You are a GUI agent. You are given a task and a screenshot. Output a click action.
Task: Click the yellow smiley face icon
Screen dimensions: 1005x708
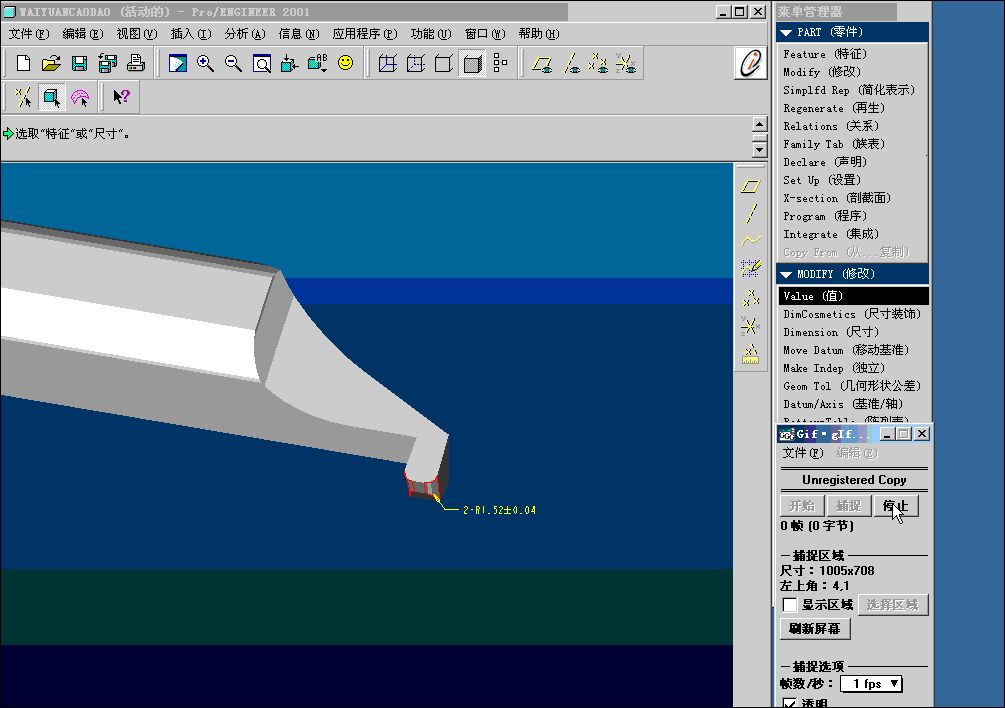click(x=345, y=63)
